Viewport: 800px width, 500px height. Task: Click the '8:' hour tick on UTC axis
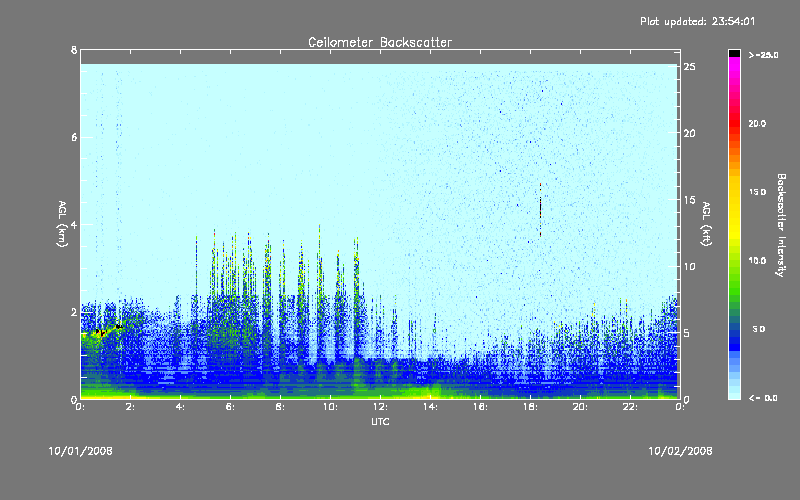tap(281, 407)
